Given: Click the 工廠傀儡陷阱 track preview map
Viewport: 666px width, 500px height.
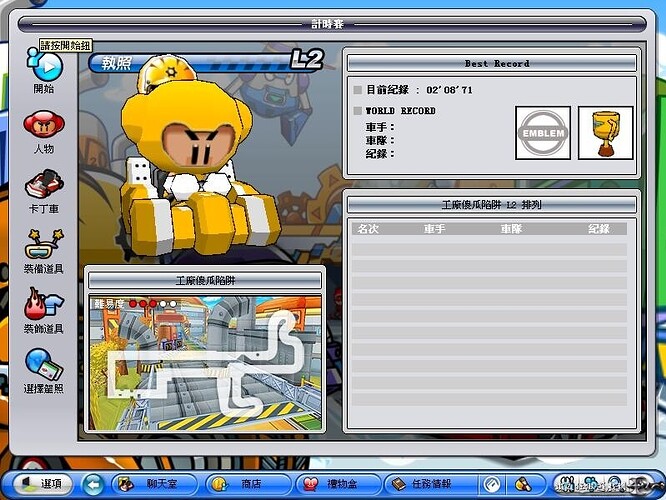Looking at the screenshot, I should (205, 363).
